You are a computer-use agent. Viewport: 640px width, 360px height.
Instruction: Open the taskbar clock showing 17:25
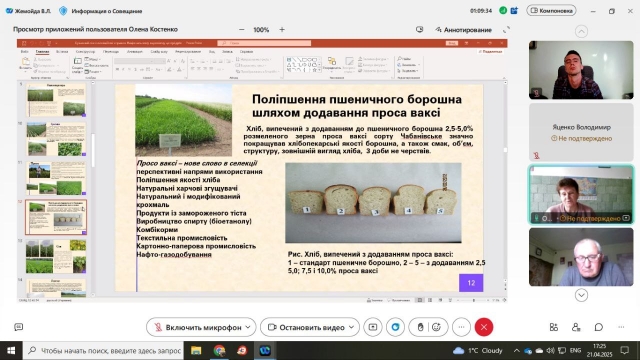click(600, 351)
